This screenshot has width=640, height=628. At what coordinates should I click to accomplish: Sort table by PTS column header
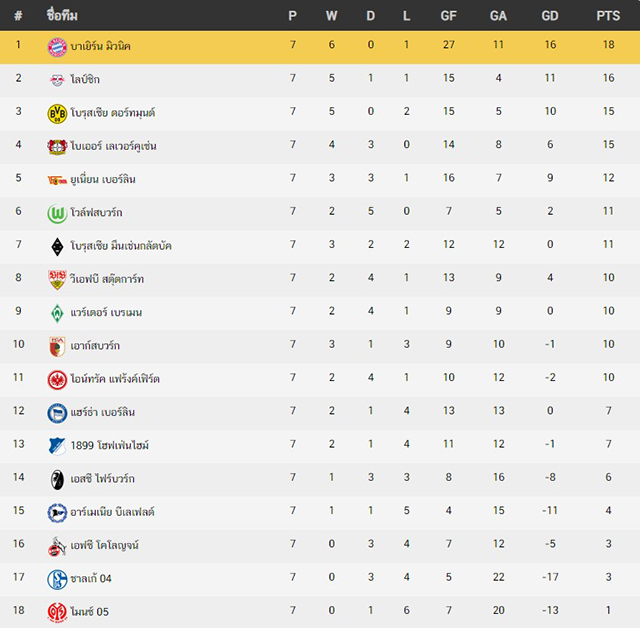click(608, 16)
